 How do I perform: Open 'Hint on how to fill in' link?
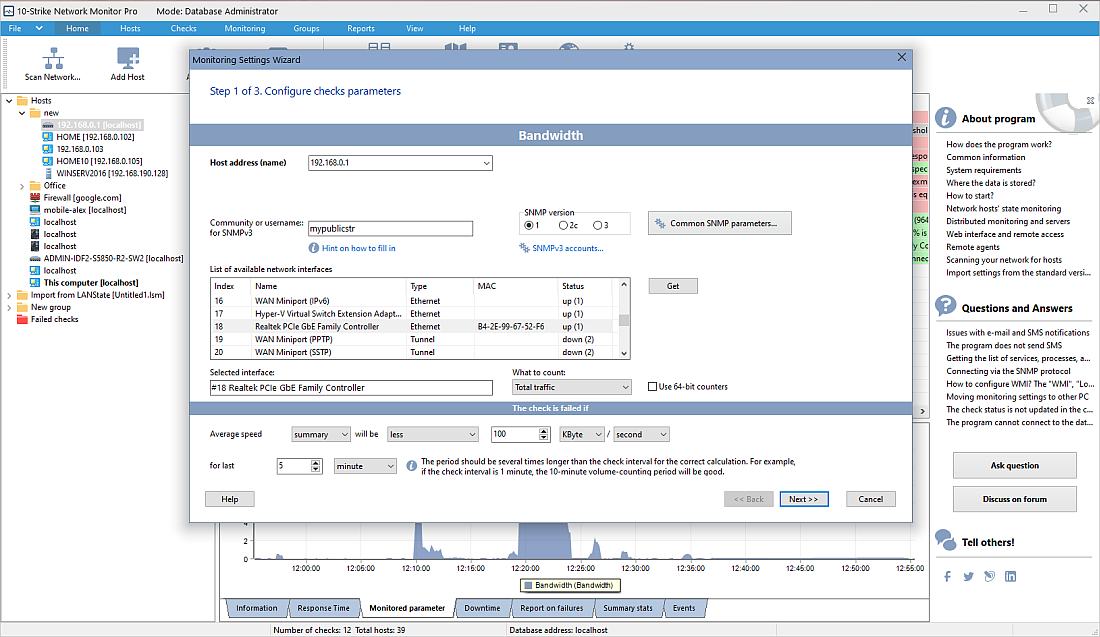[x=358, y=248]
